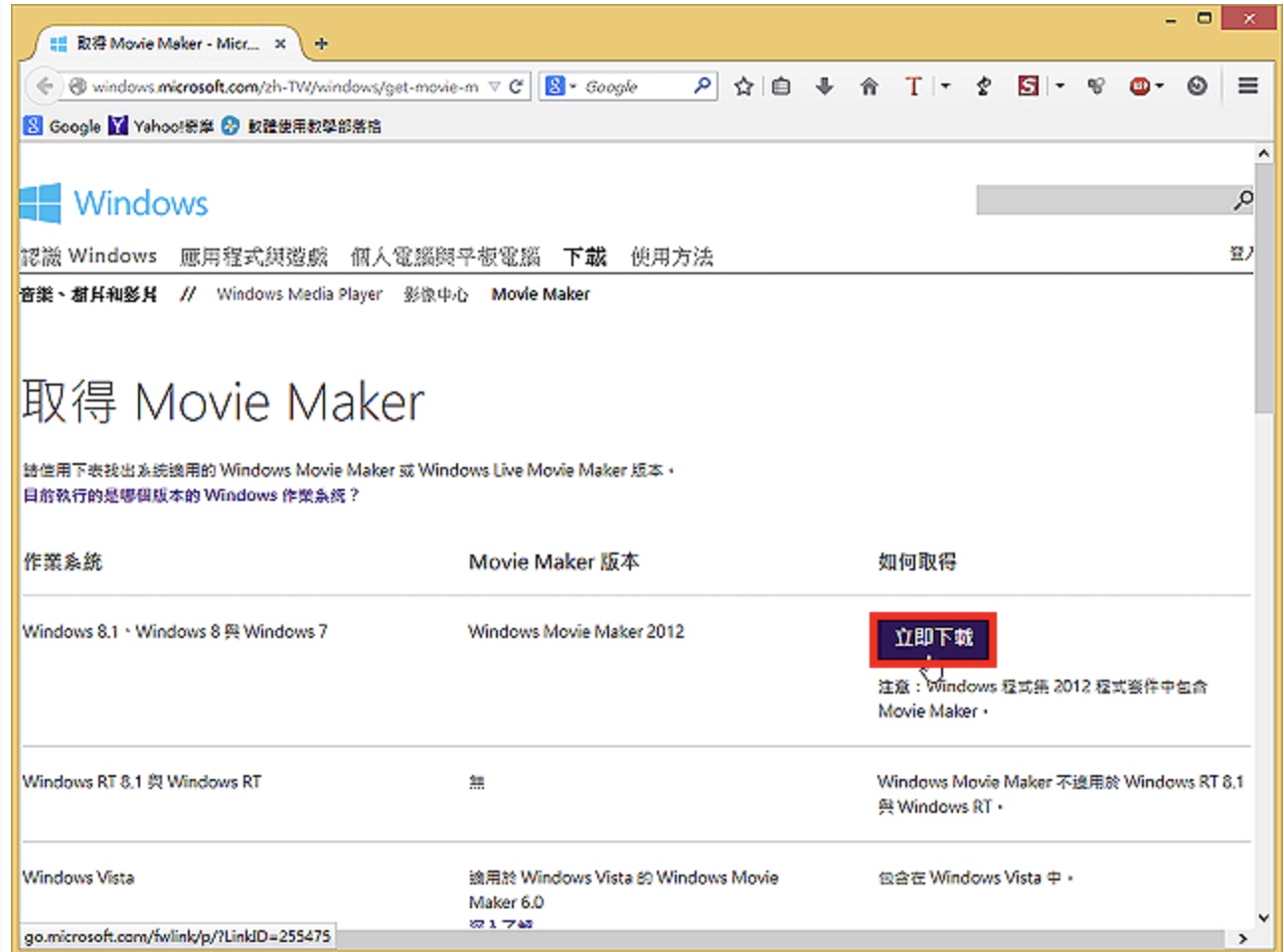
Task: Bookmark this page with the star icon
Action: [x=743, y=86]
